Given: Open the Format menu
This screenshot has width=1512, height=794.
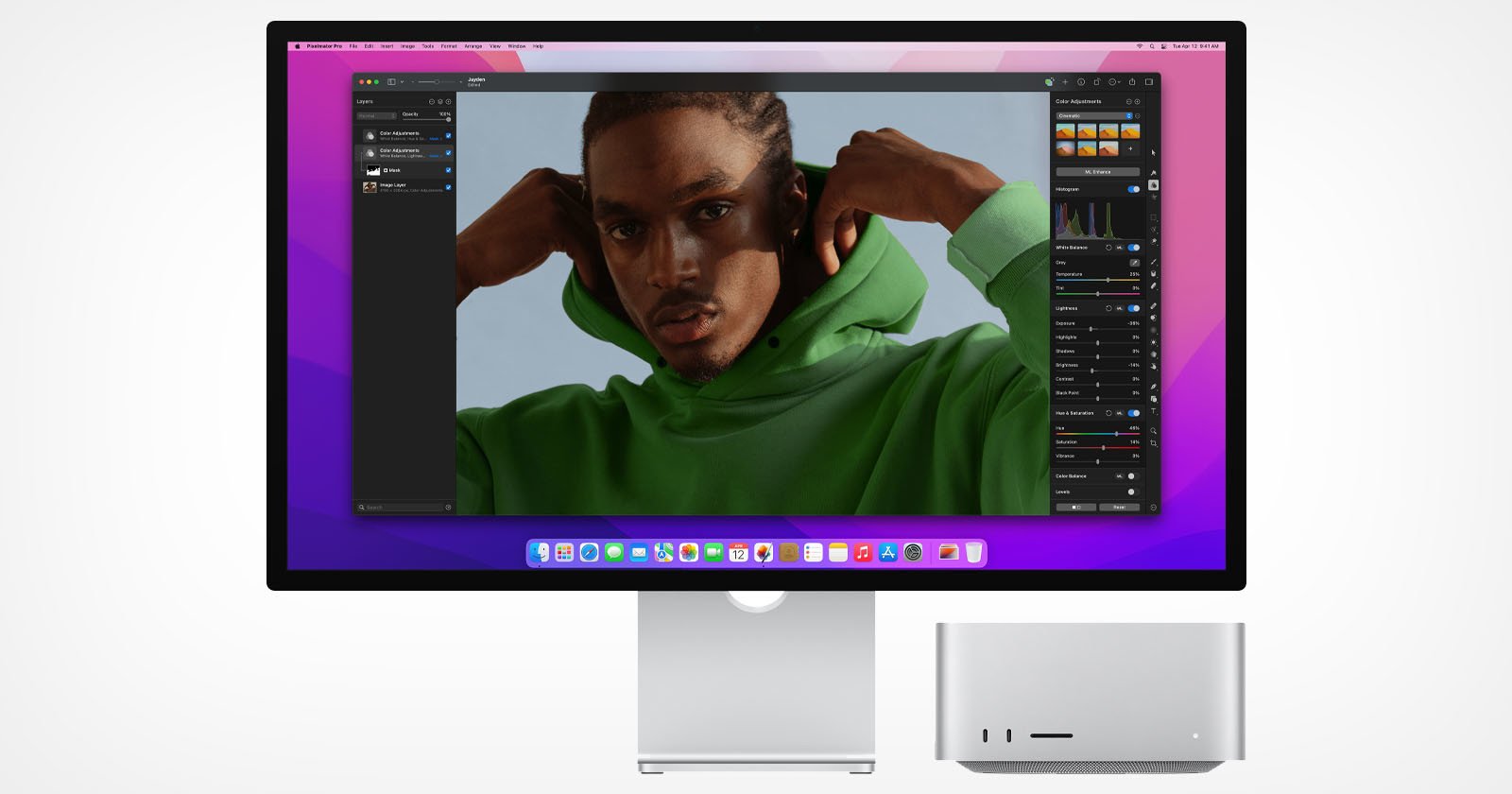Looking at the screenshot, I should (x=449, y=46).
